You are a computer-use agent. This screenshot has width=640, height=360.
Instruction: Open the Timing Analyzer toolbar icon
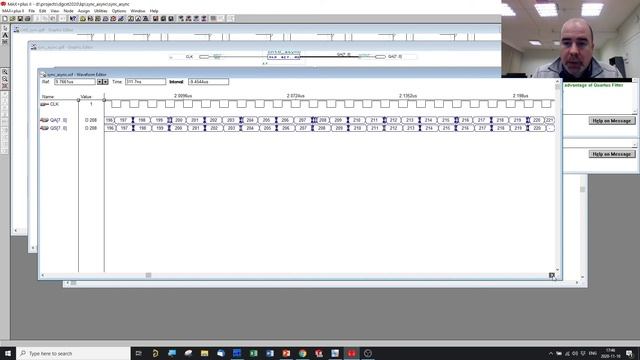click(113, 19)
